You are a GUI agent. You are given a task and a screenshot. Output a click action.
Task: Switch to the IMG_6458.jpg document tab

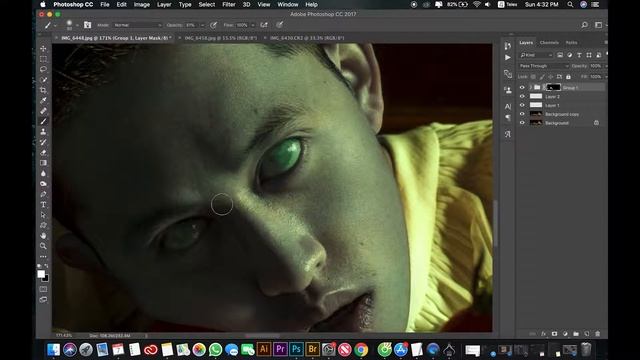(x=221, y=38)
